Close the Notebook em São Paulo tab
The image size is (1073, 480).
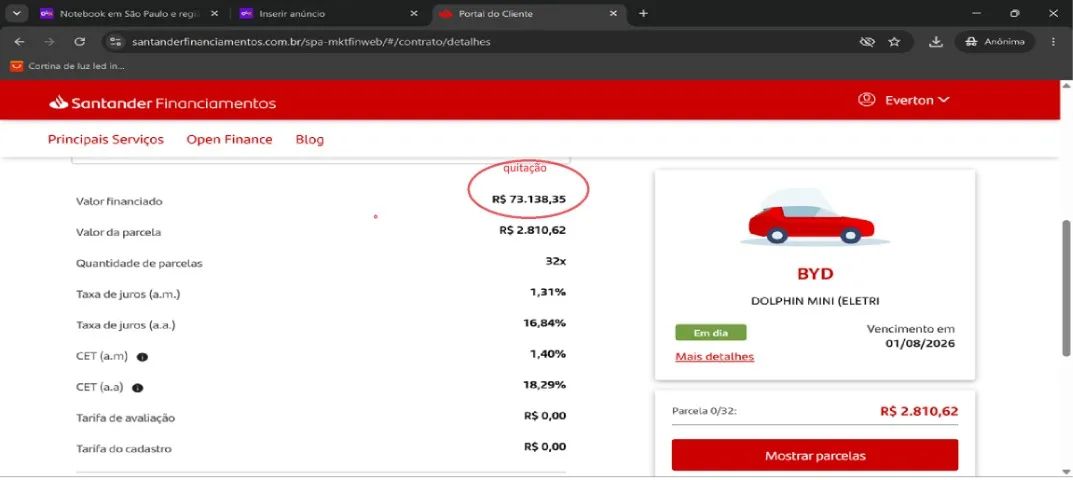tap(214, 14)
